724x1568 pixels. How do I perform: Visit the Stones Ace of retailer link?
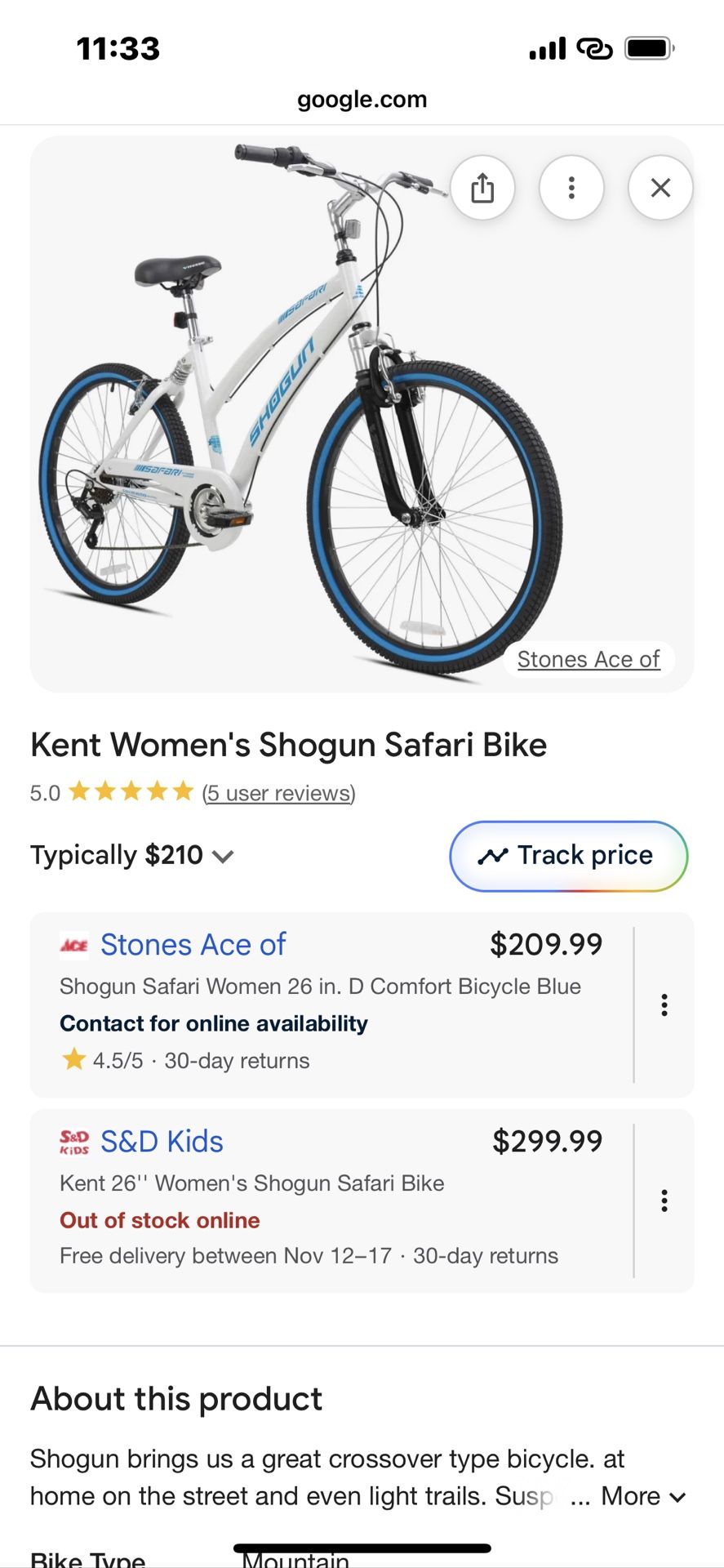pyautogui.click(x=192, y=944)
